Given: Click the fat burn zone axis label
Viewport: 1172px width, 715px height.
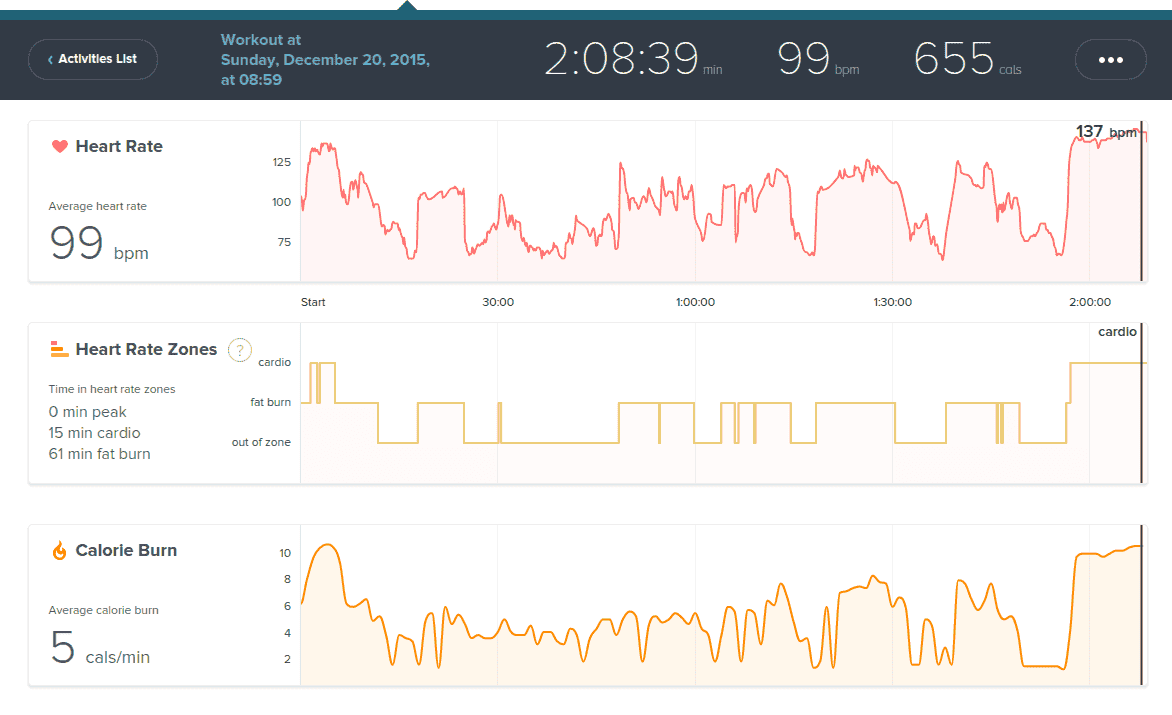Looking at the screenshot, I should point(270,402).
